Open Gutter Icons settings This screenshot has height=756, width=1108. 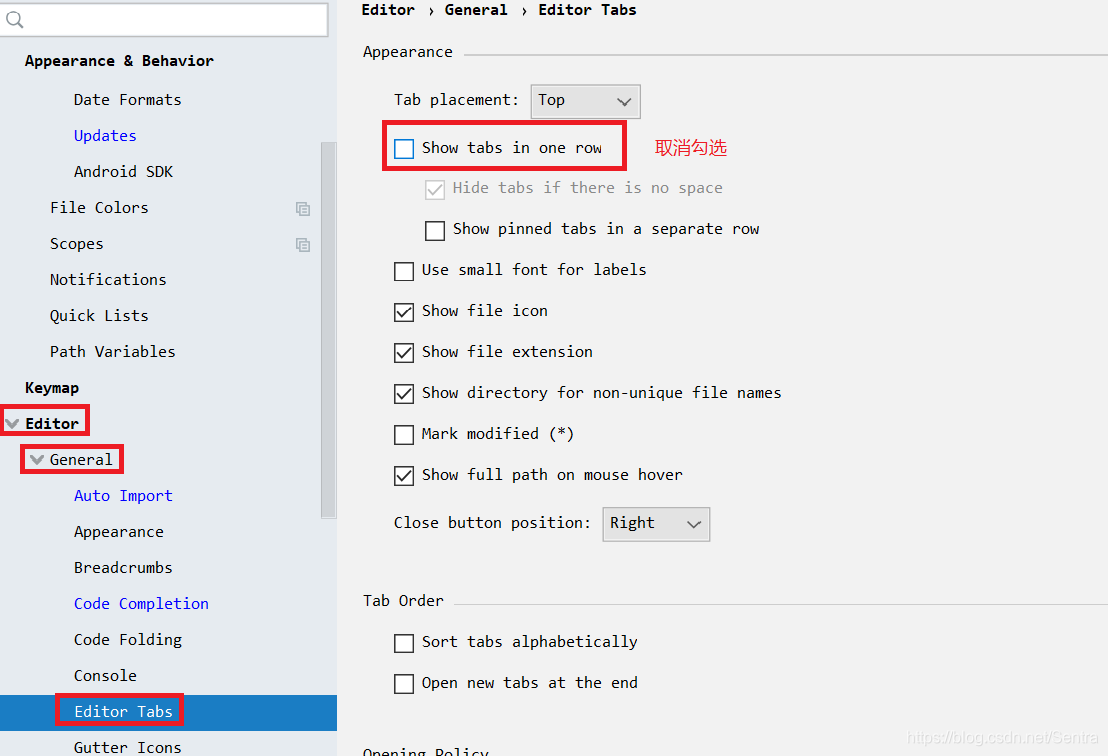(127, 748)
